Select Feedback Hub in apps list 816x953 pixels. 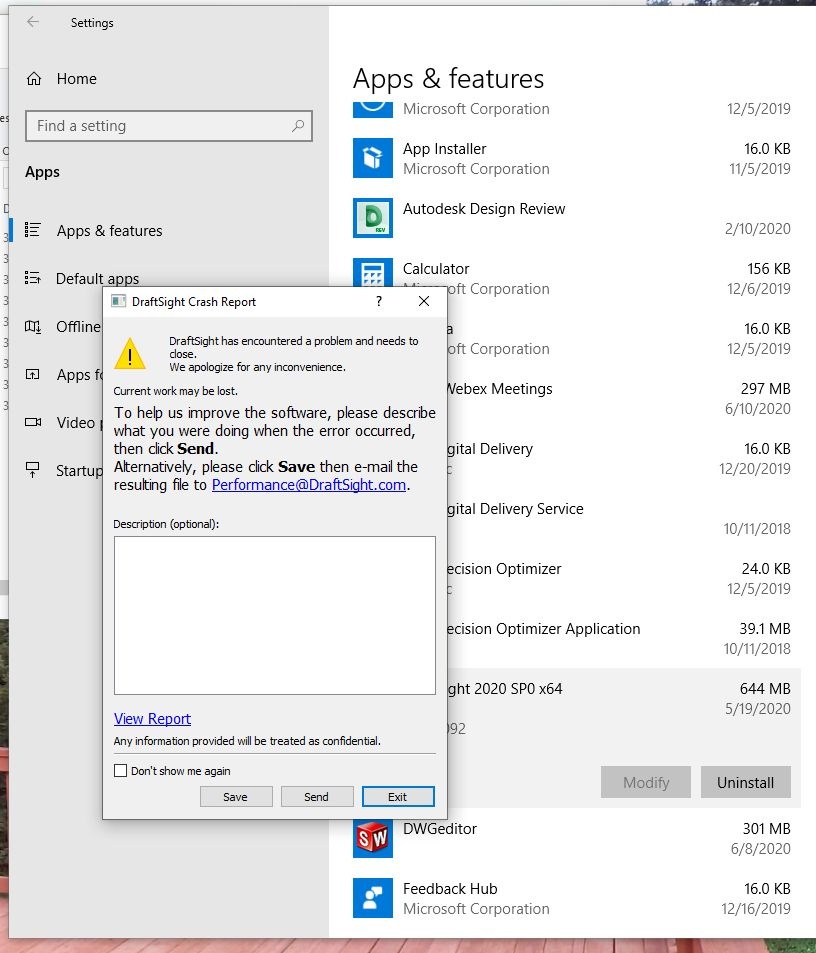(572, 898)
